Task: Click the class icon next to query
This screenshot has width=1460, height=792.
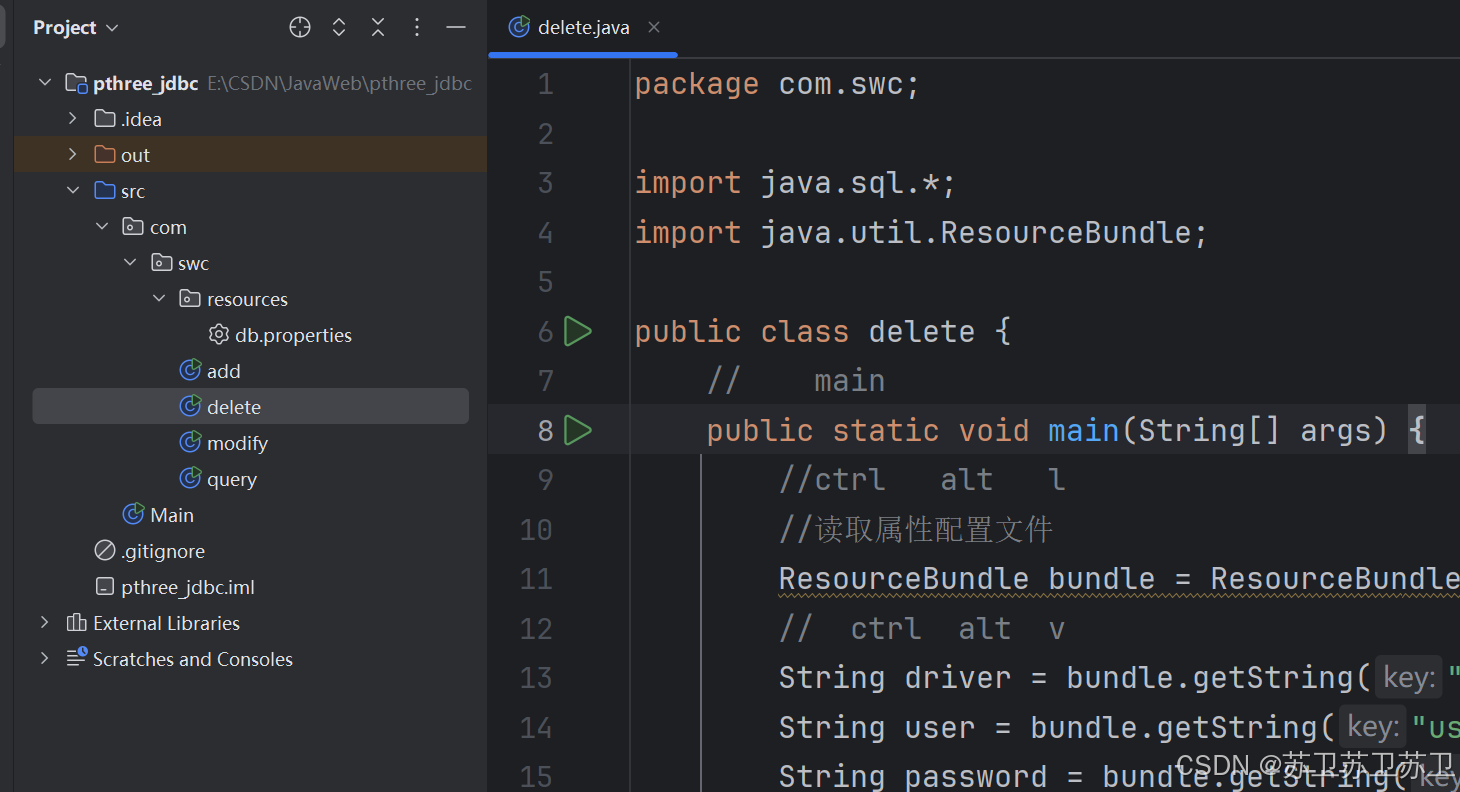Action: click(x=190, y=479)
